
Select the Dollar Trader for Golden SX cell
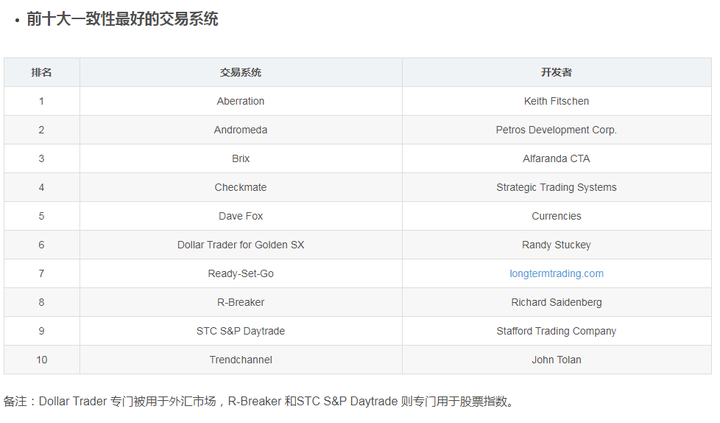click(241, 245)
